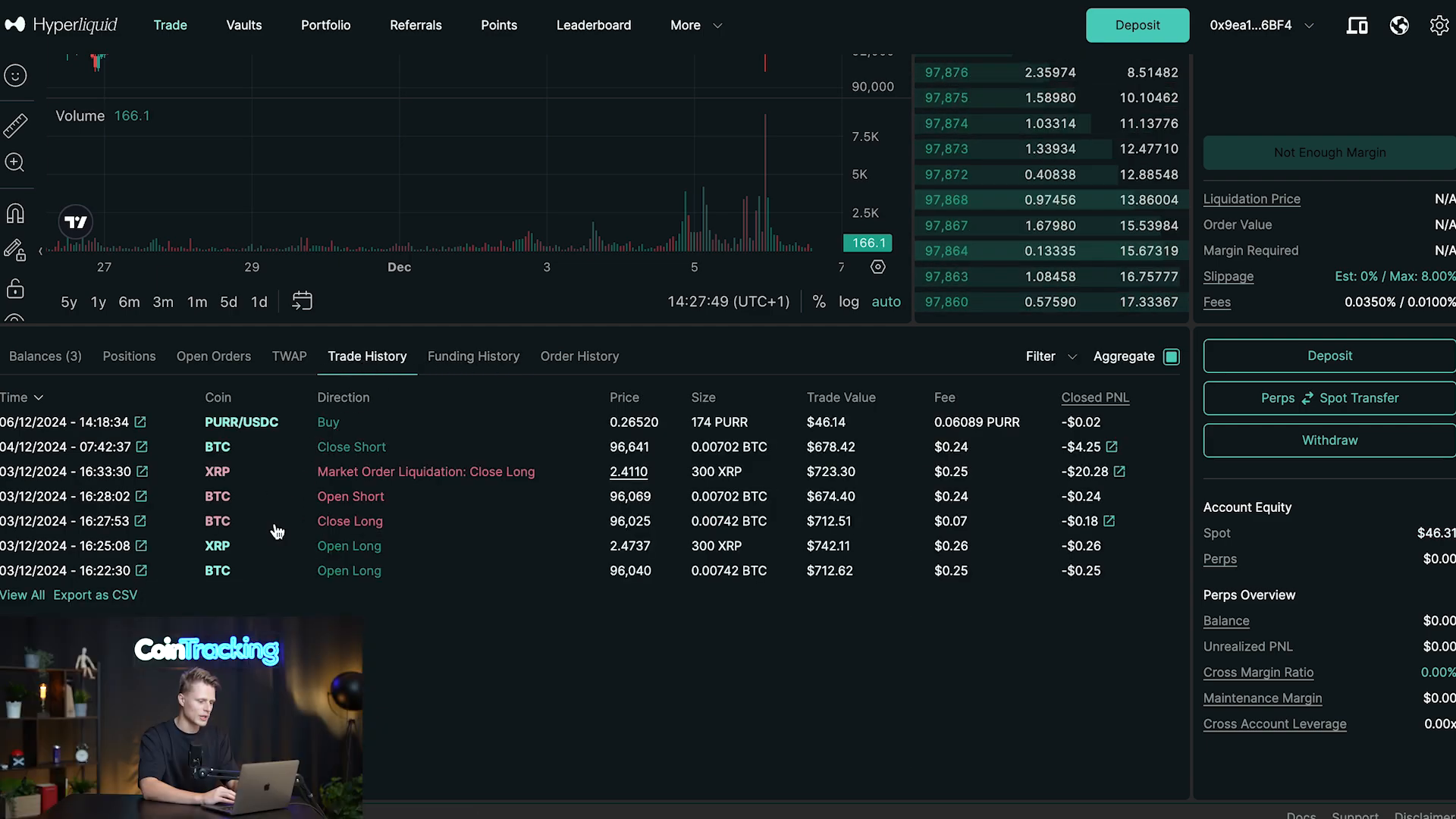The image size is (1456, 819).
Task: Open the go-to-date calendar icon
Action: (302, 301)
